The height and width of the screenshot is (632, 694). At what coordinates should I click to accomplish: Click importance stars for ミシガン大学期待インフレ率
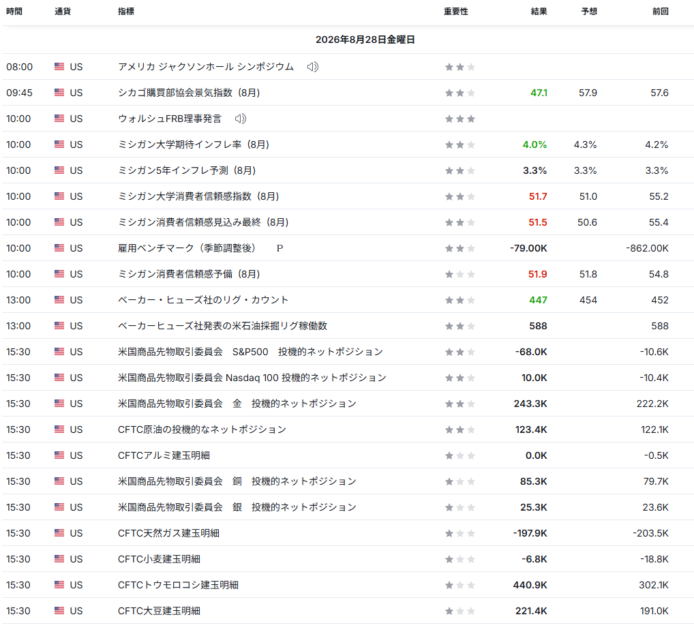point(460,145)
